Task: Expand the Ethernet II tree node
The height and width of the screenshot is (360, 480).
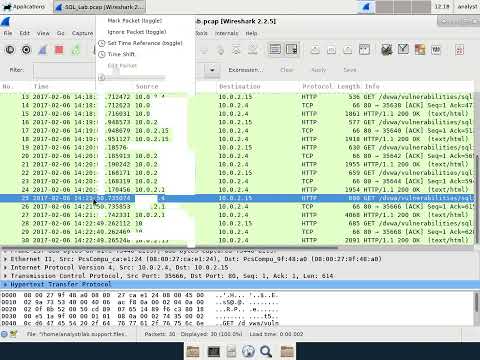Action: (5, 259)
